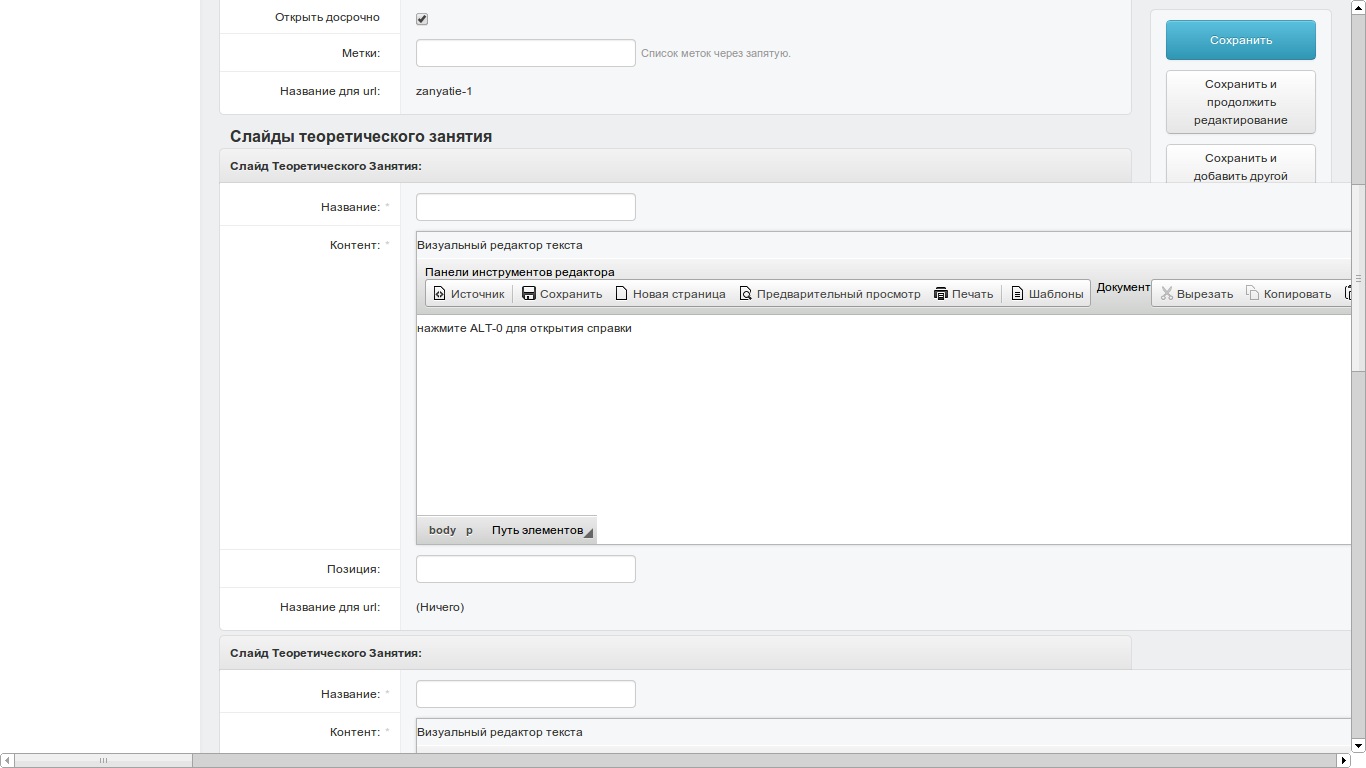Focus the 'Метки' tags input field
Viewport: 1366px width, 768px height.
click(x=526, y=53)
